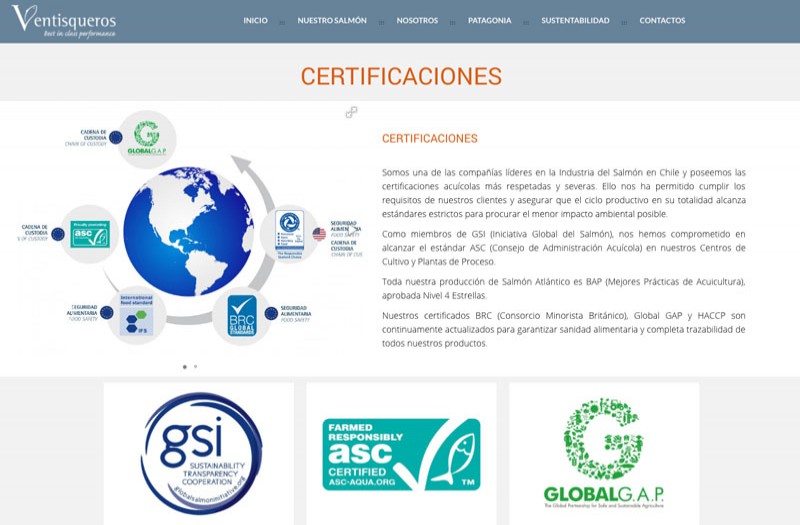Open the GSI certification card
Viewport: 800px width, 525px height.
198,454
